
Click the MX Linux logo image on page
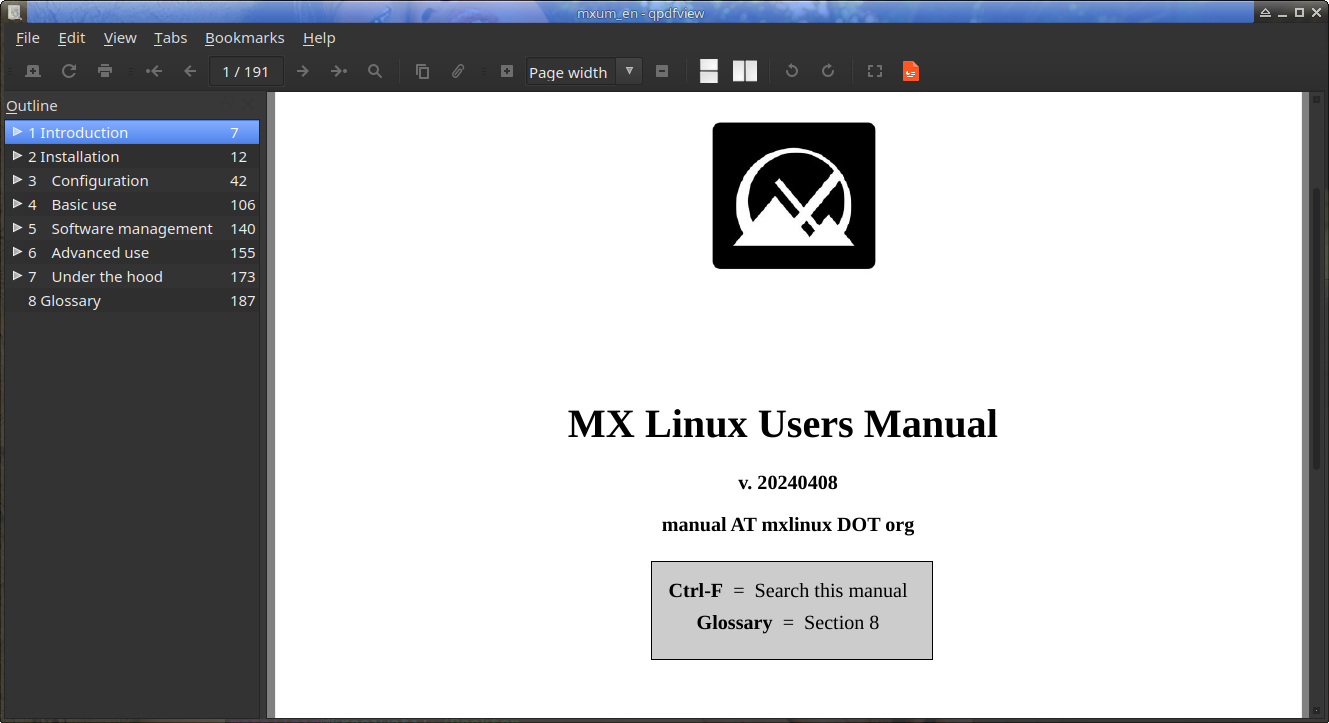(794, 196)
